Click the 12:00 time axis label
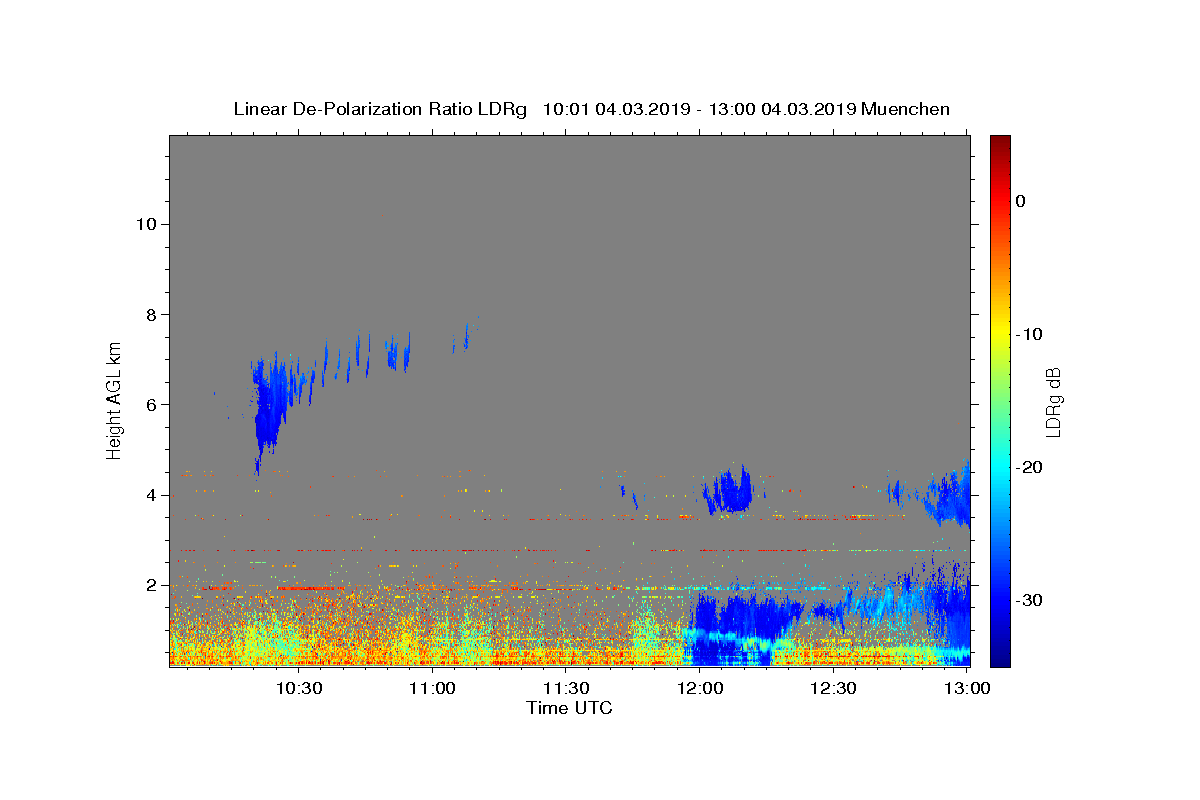The height and width of the screenshot is (800, 1200). coord(700,688)
